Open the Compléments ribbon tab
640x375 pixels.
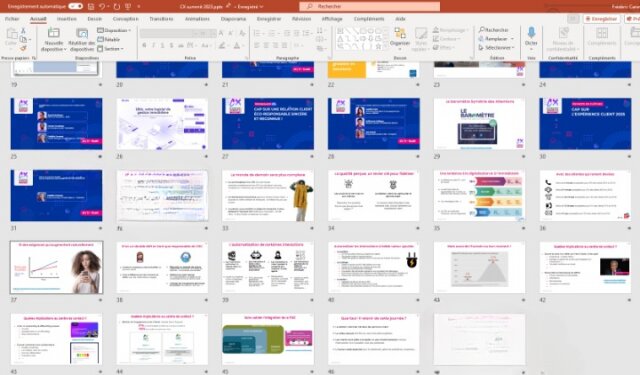point(369,19)
